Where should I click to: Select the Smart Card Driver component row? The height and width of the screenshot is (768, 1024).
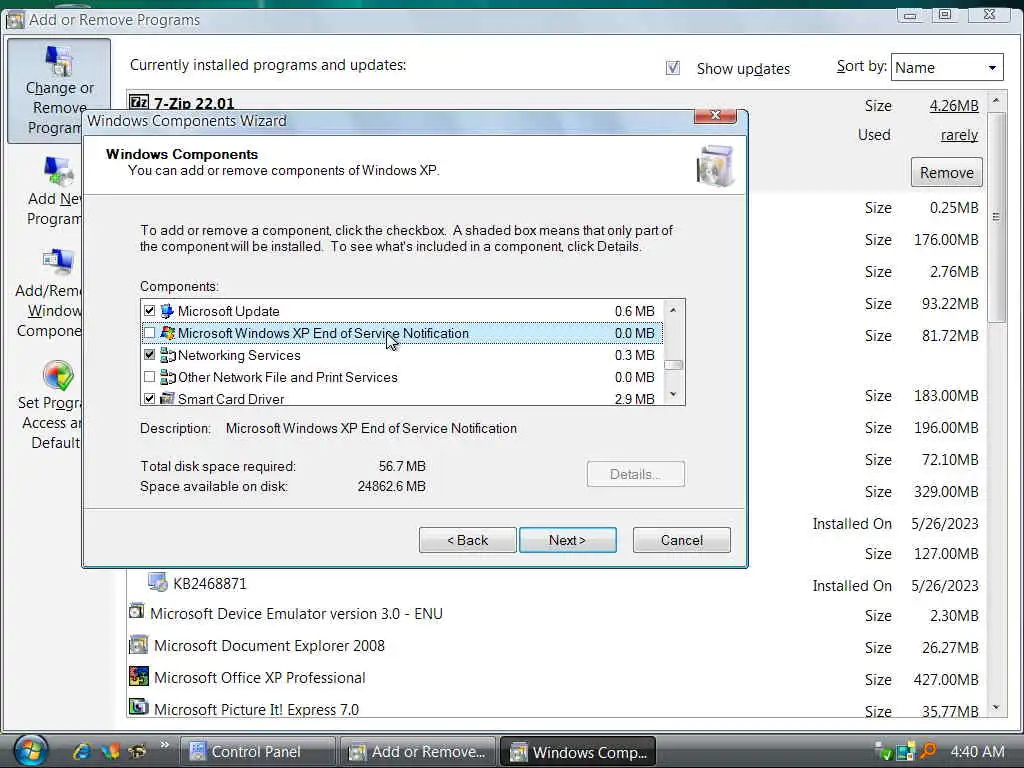402,398
